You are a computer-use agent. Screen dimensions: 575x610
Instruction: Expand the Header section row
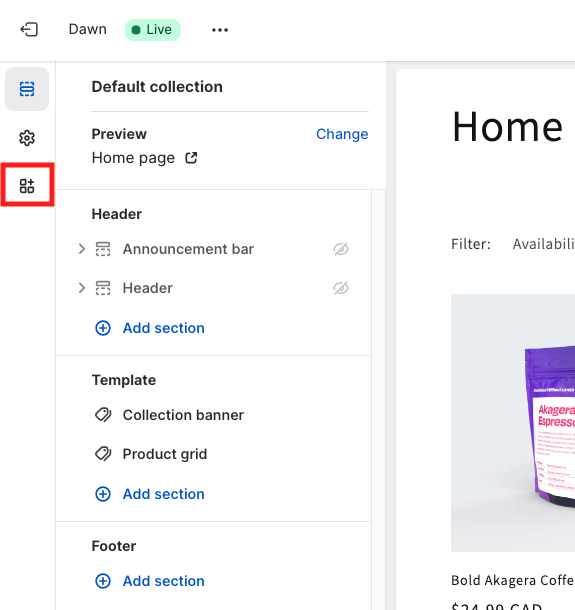point(81,288)
